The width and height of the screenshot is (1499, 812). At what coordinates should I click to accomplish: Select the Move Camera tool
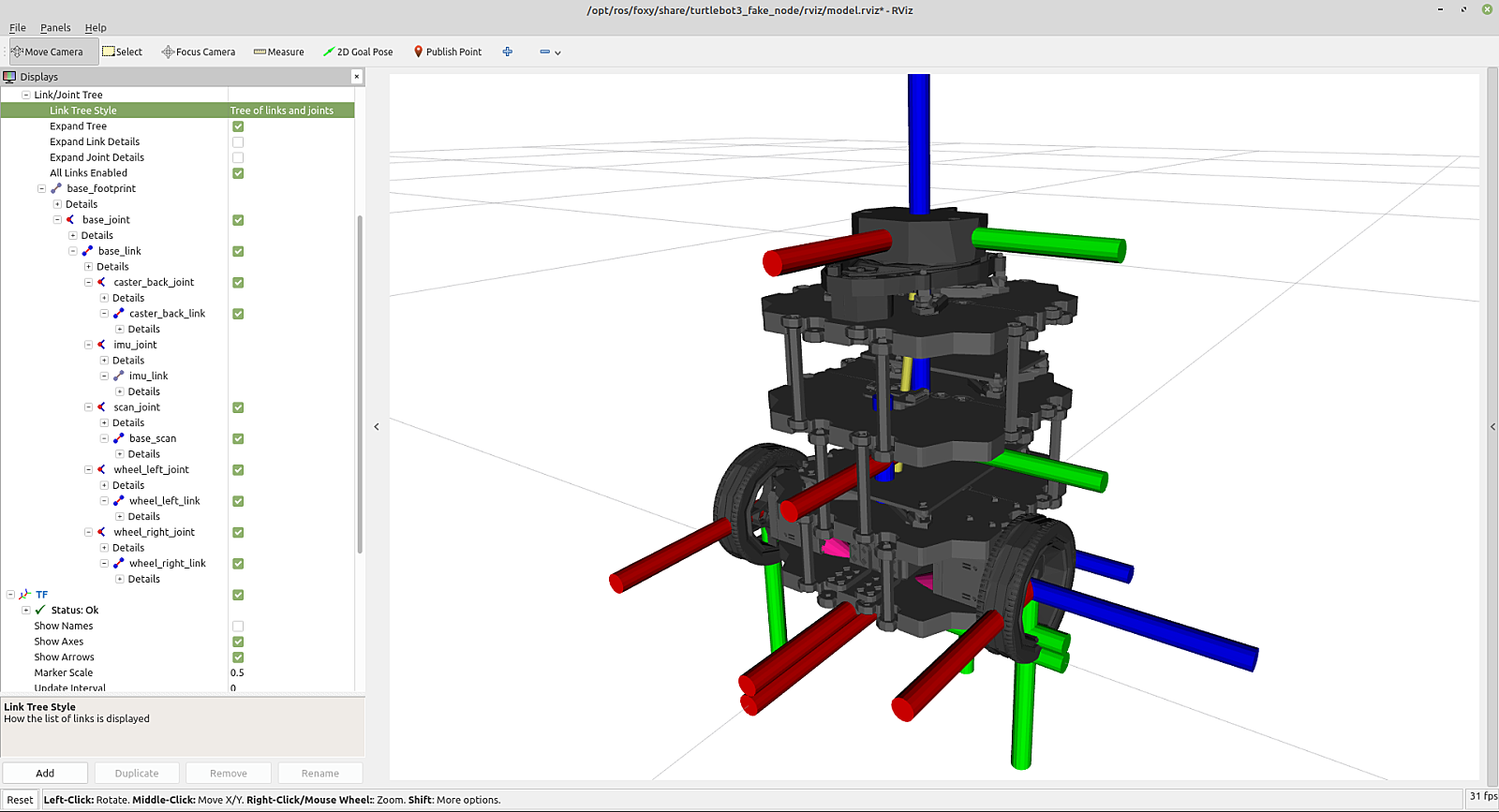coord(48,52)
